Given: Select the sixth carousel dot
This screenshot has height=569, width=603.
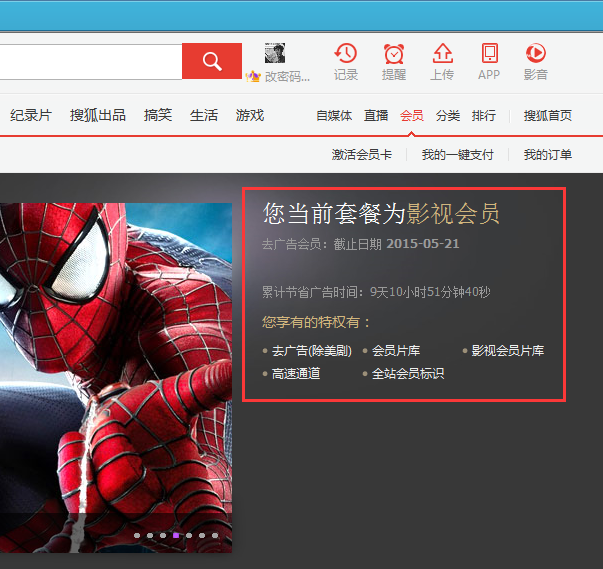Looking at the screenshot, I should pos(202,536).
